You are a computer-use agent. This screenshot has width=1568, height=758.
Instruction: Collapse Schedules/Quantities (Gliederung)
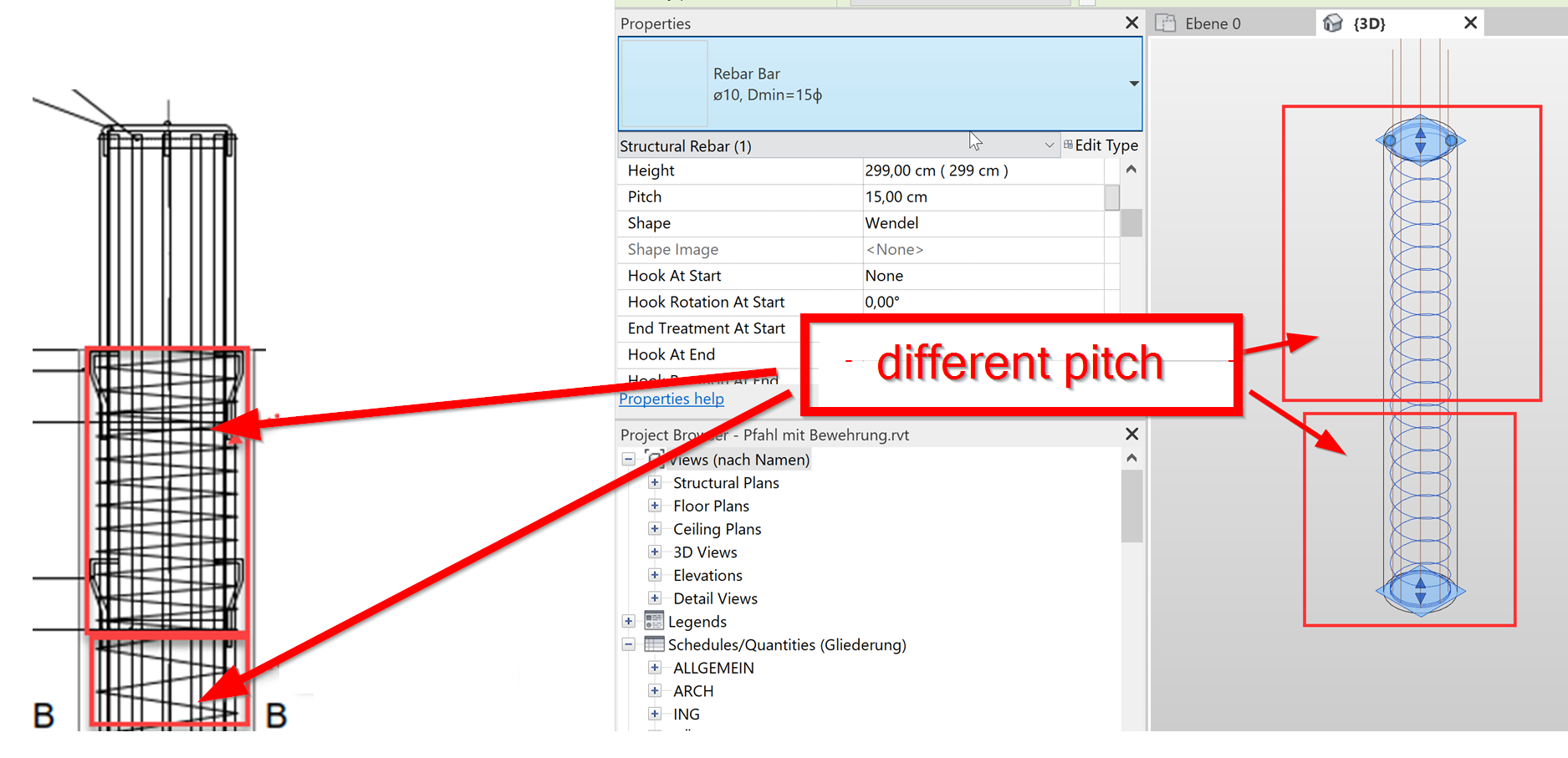(x=629, y=644)
